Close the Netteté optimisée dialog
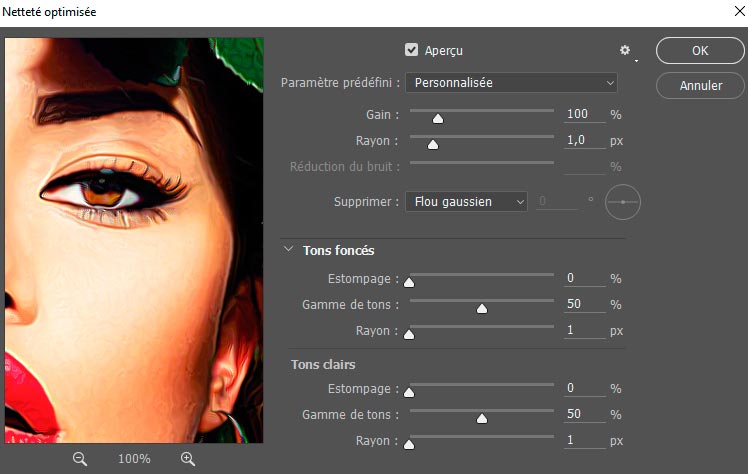The width and height of the screenshot is (748, 474). (725, 14)
